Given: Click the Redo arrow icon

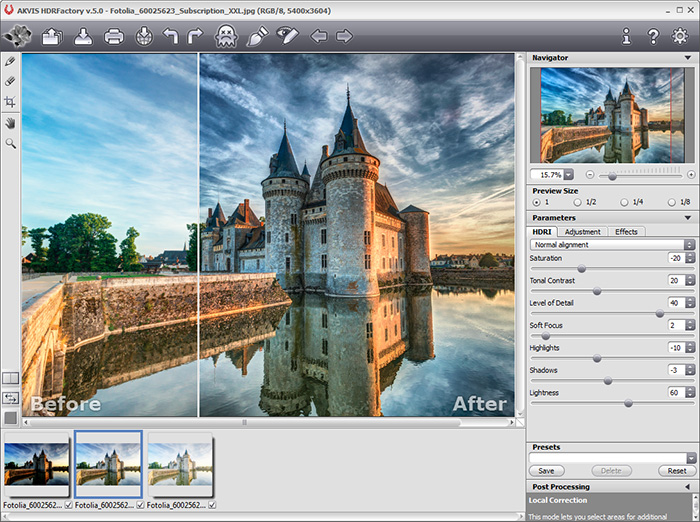Looking at the screenshot, I should (195, 37).
